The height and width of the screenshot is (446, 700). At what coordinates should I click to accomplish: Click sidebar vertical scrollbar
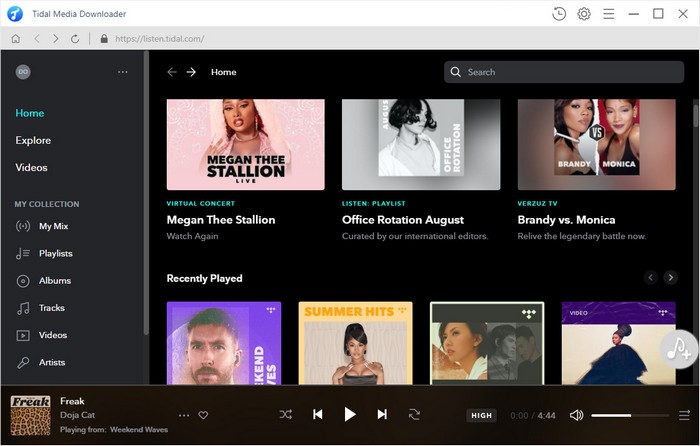(146, 193)
